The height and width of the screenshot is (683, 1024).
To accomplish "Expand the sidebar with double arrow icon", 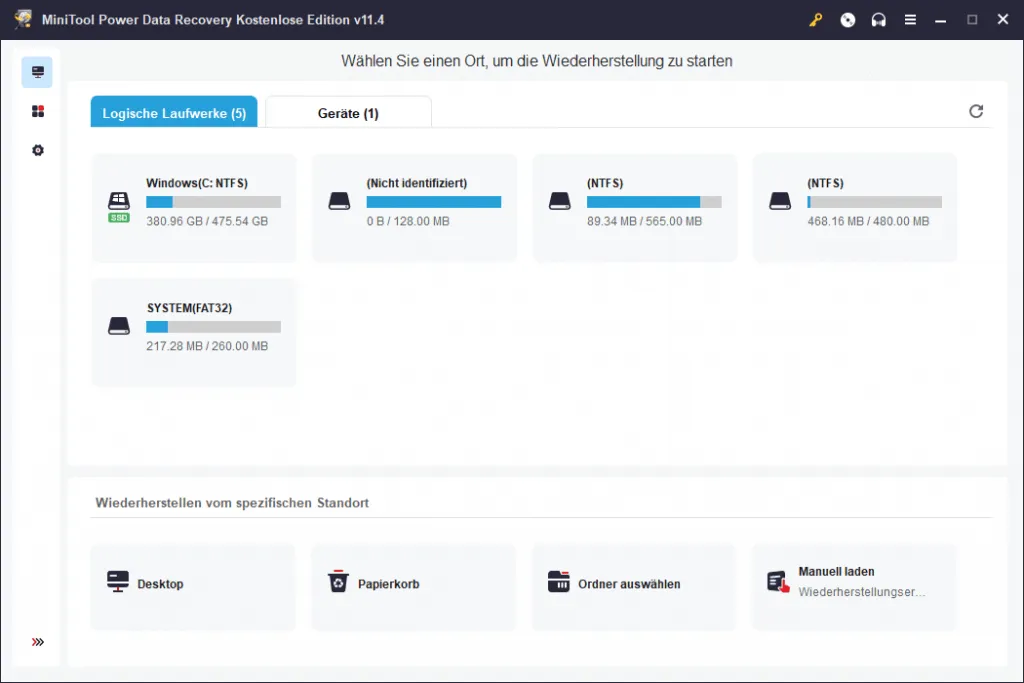I will (38, 642).
